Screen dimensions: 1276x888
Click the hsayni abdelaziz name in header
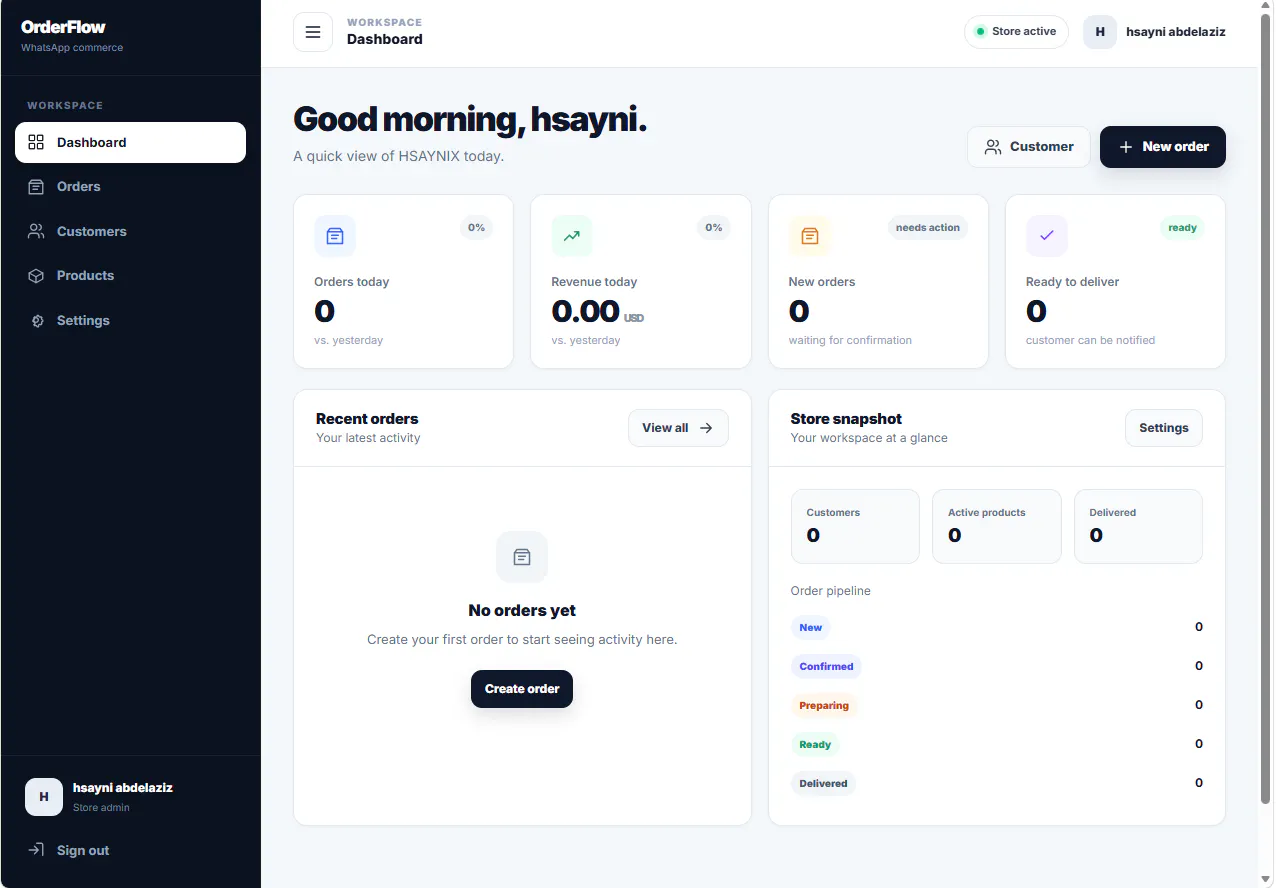pos(1176,32)
